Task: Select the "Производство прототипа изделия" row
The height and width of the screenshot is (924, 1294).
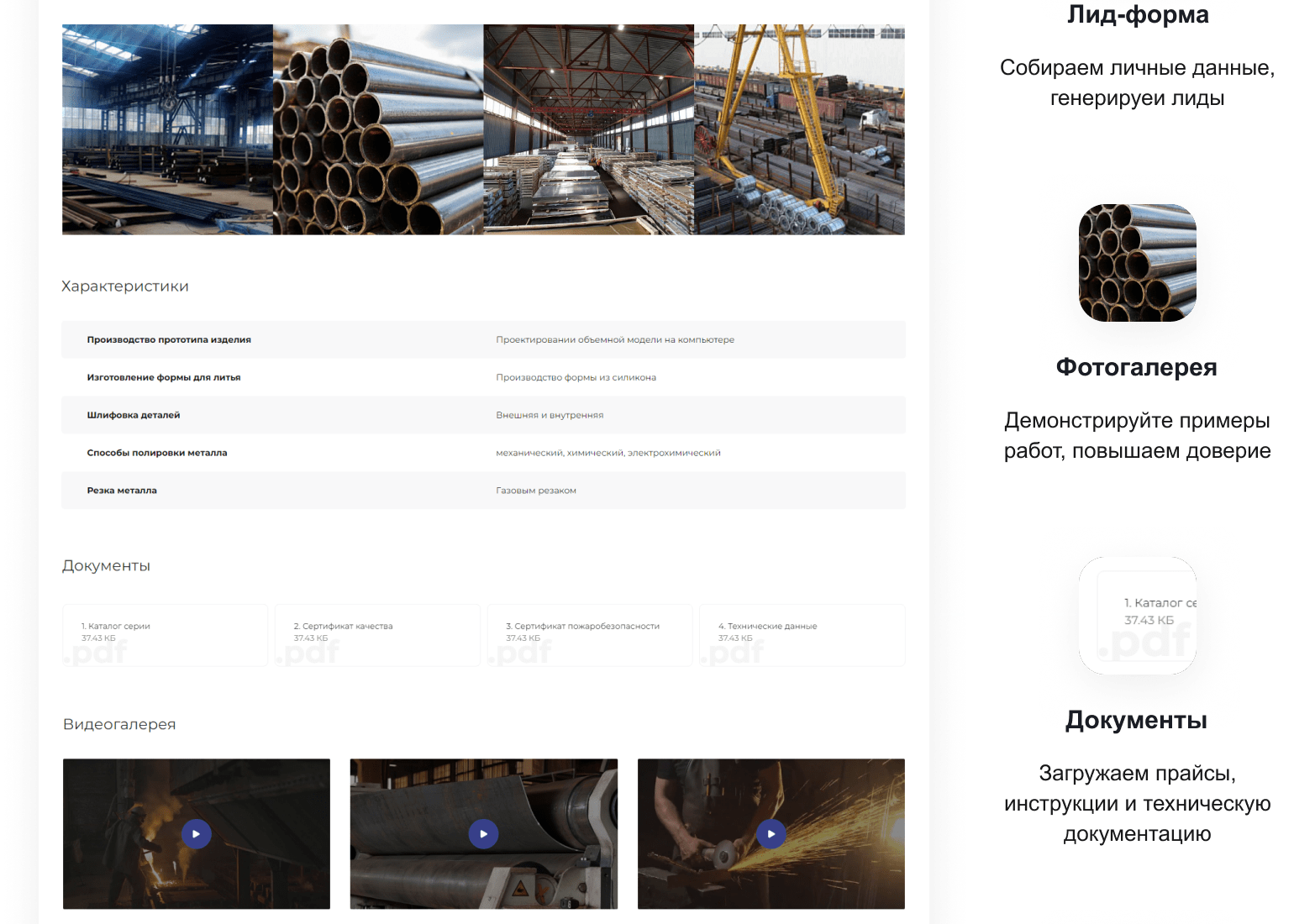Action: click(483, 340)
